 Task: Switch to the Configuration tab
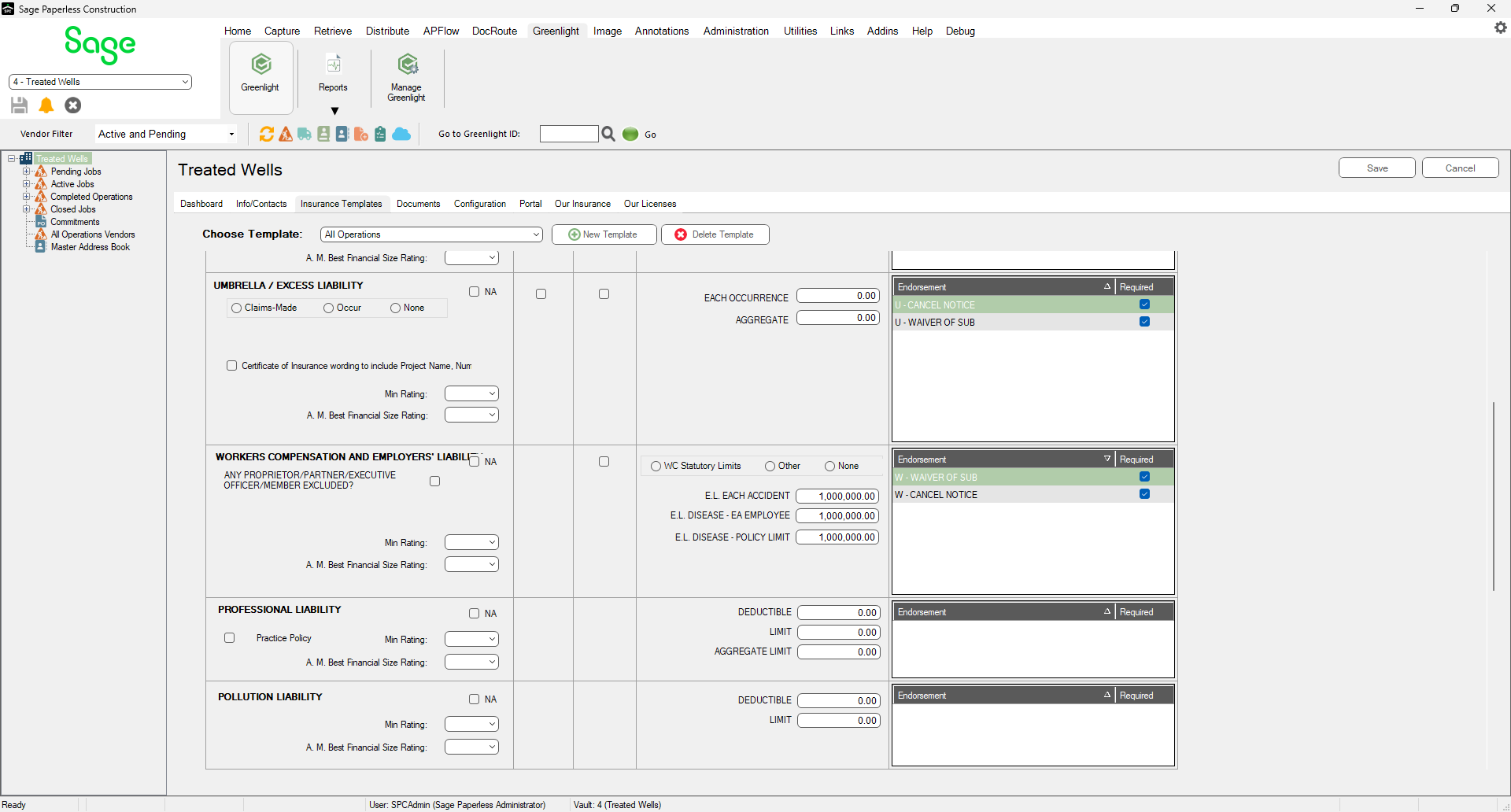pos(480,204)
